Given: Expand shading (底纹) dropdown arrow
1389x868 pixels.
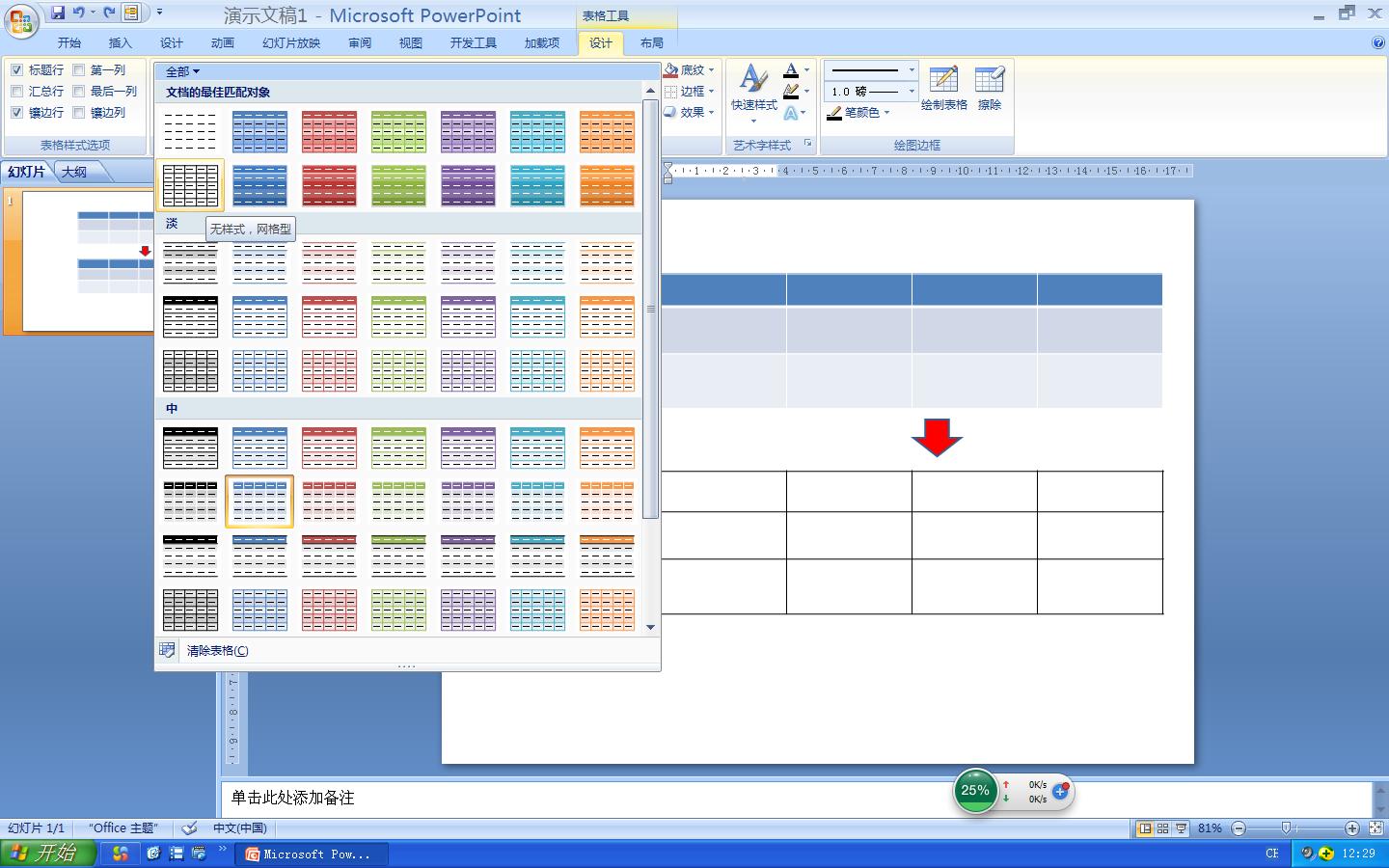Looking at the screenshot, I should tap(711, 70).
